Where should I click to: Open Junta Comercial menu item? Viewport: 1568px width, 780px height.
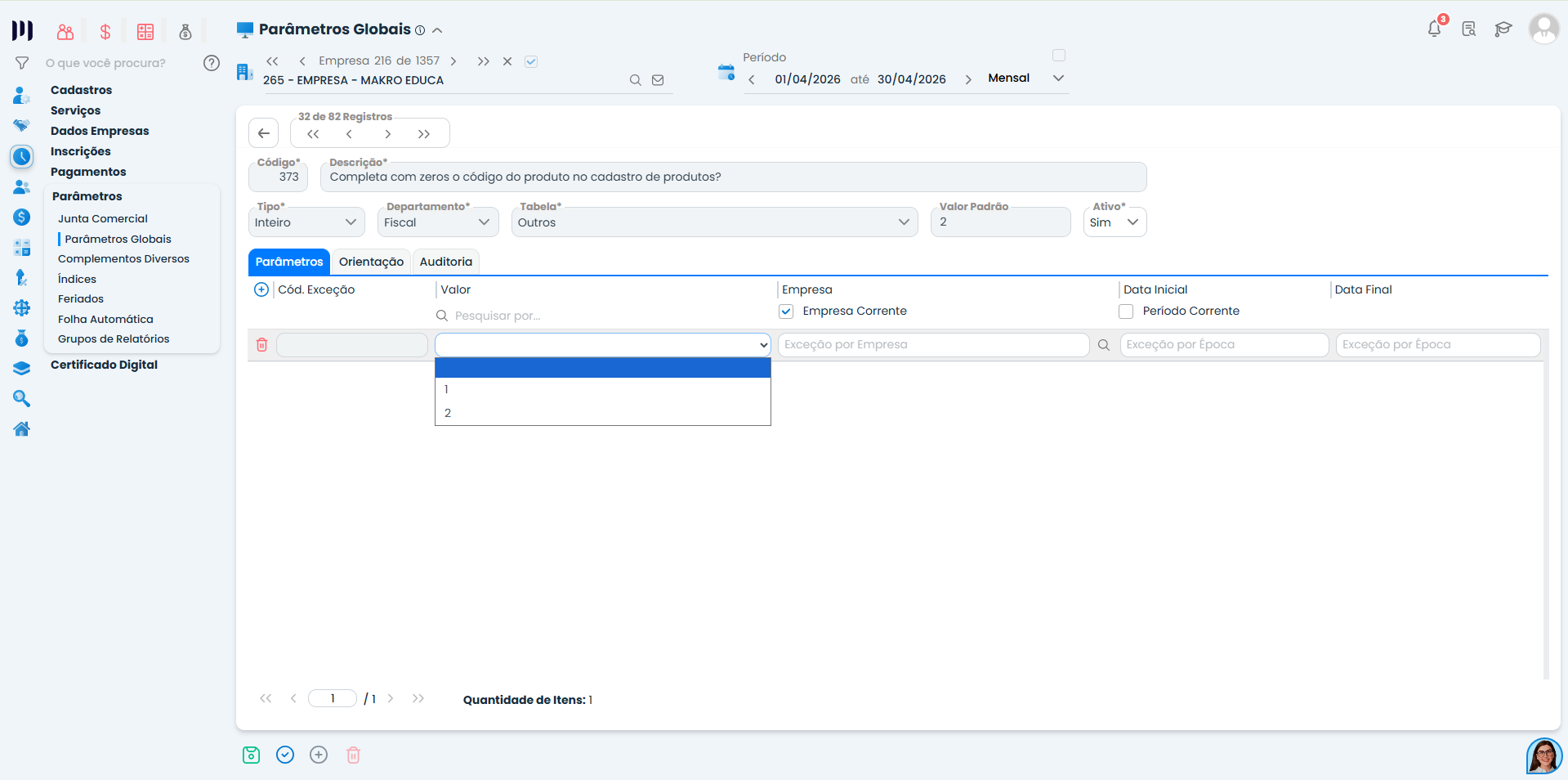click(x=103, y=218)
